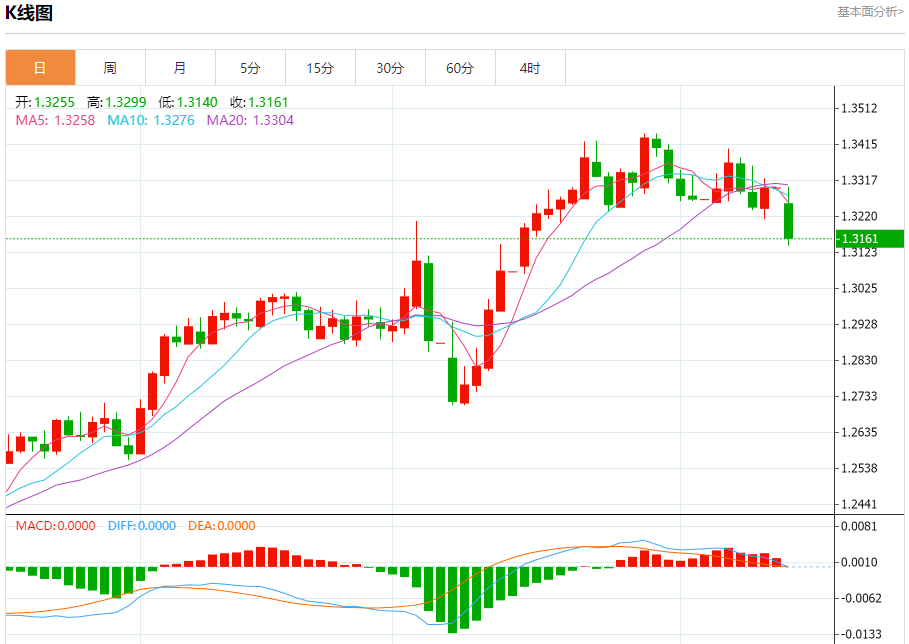Click the high price 1.3299
The image size is (909, 644).
coord(126,103)
